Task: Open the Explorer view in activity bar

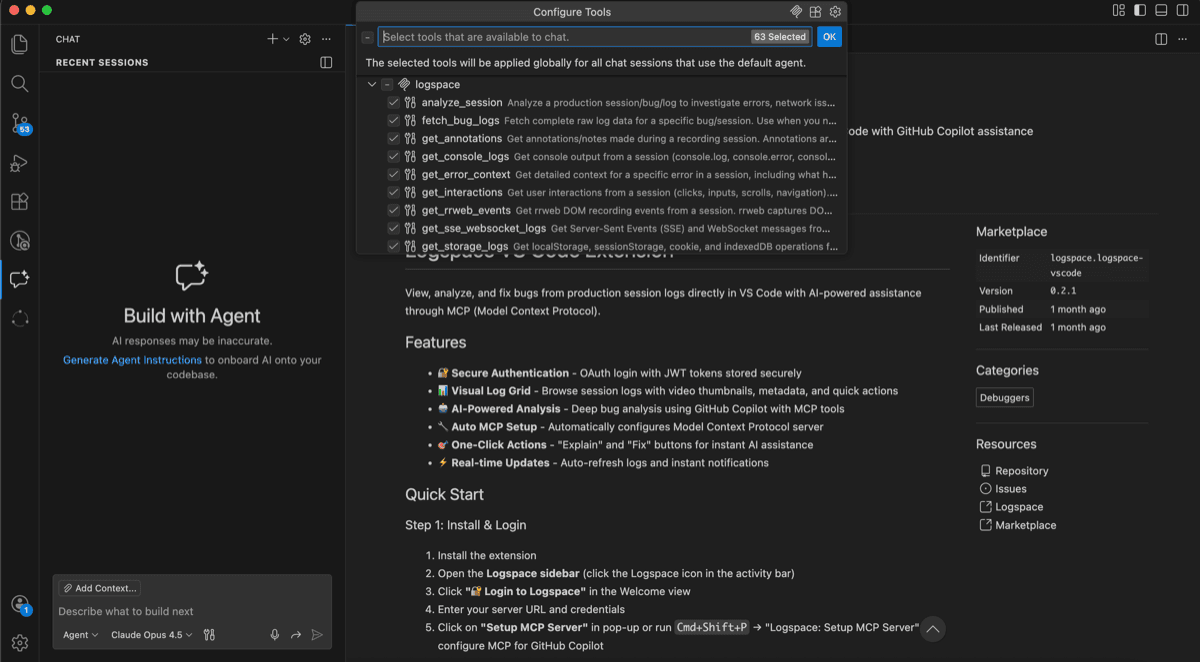Action: pos(19,44)
